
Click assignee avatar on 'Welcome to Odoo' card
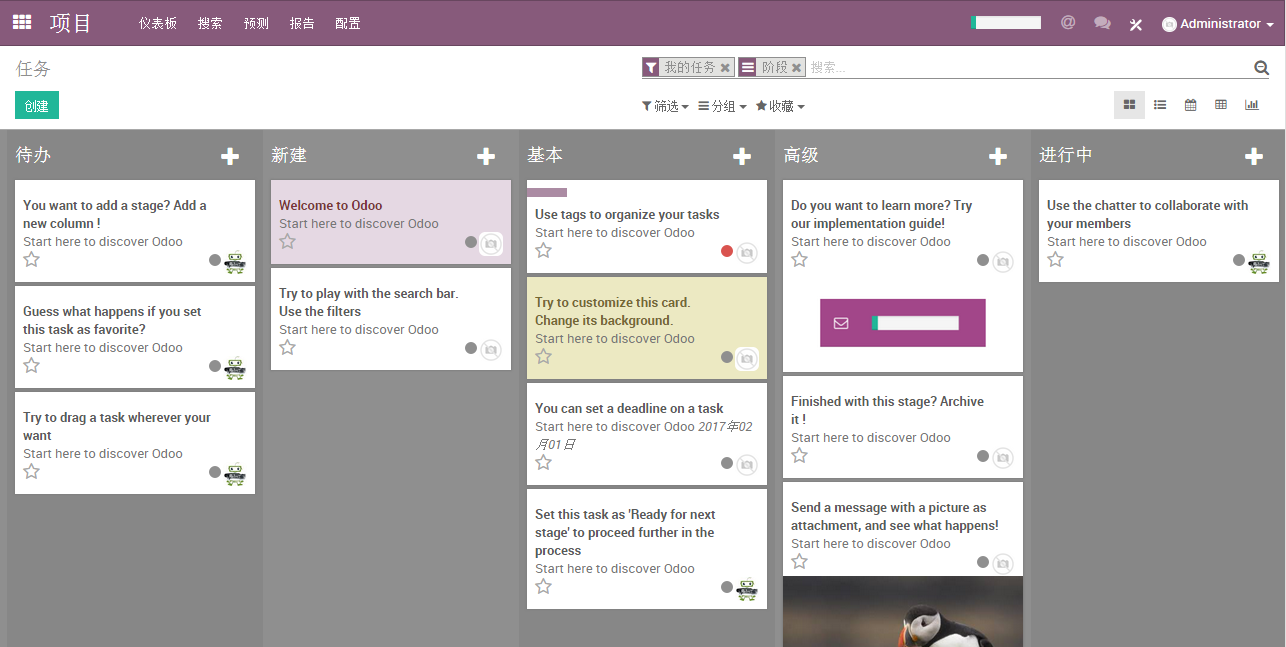(x=490, y=243)
